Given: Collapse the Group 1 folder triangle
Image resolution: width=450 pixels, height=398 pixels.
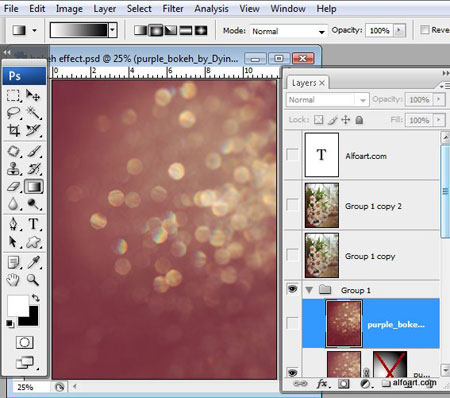Looking at the screenshot, I should tap(309, 290).
